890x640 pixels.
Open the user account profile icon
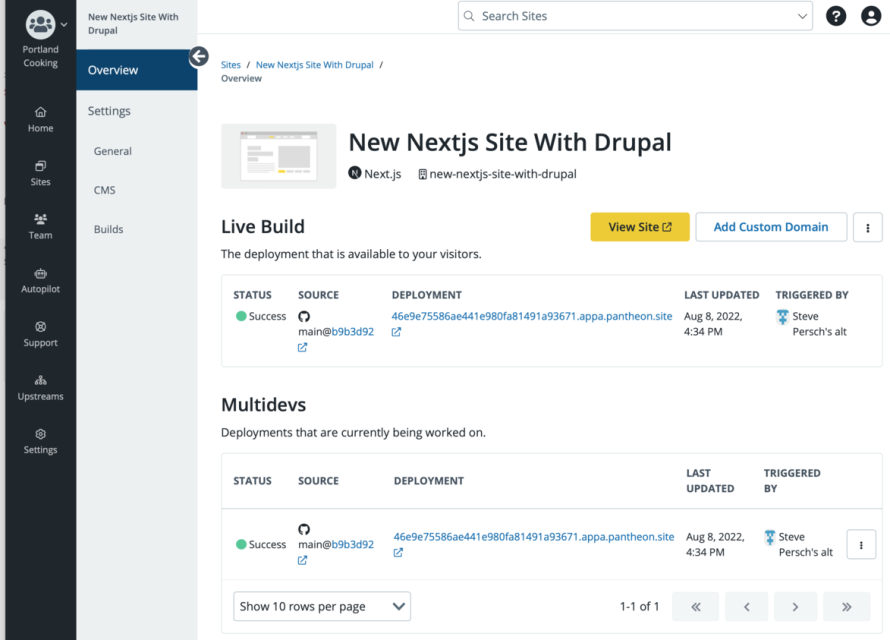click(871, 16)
